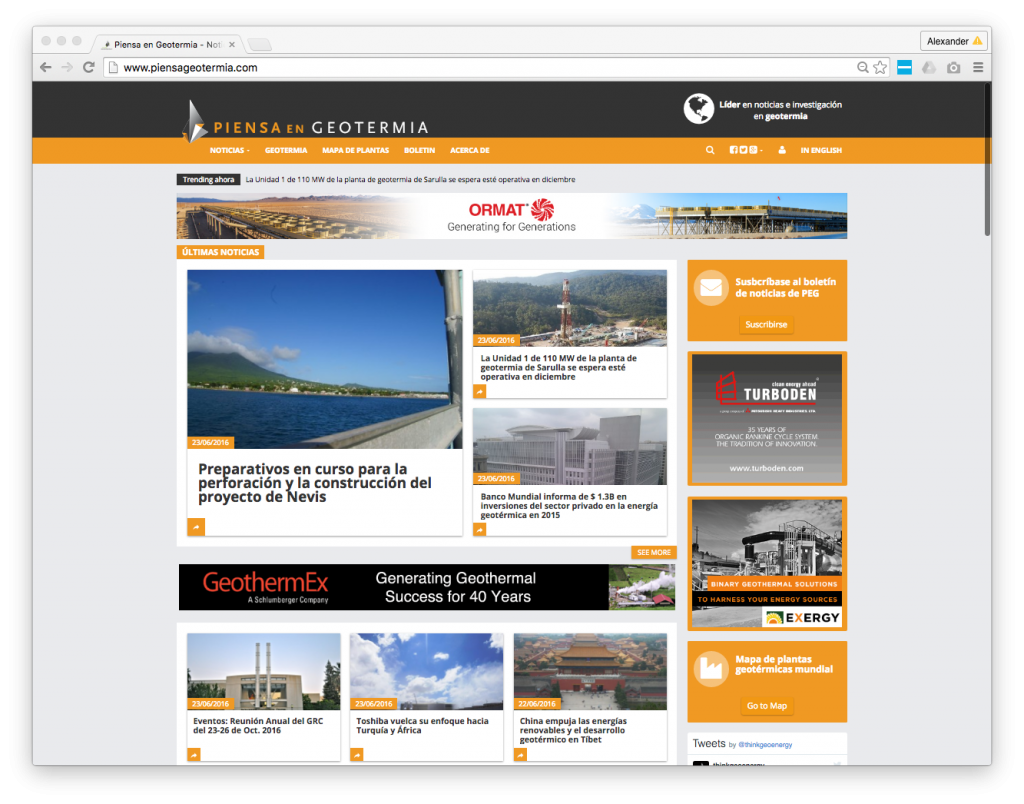Click the Forbidden City image
This screenshot has width=1024, height=804.
pyautogui.click(x=590, y=671)
